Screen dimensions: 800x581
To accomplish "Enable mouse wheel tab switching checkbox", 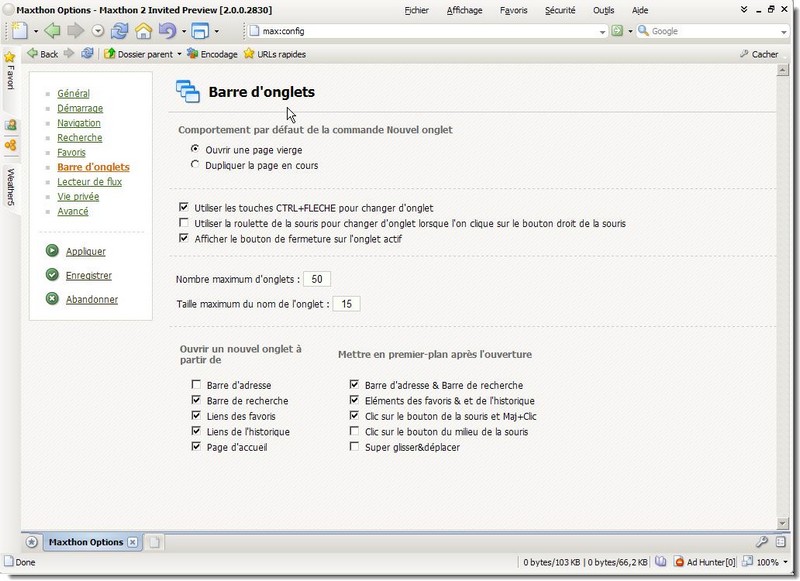I will pyautogui.click(x=184, y=222).
